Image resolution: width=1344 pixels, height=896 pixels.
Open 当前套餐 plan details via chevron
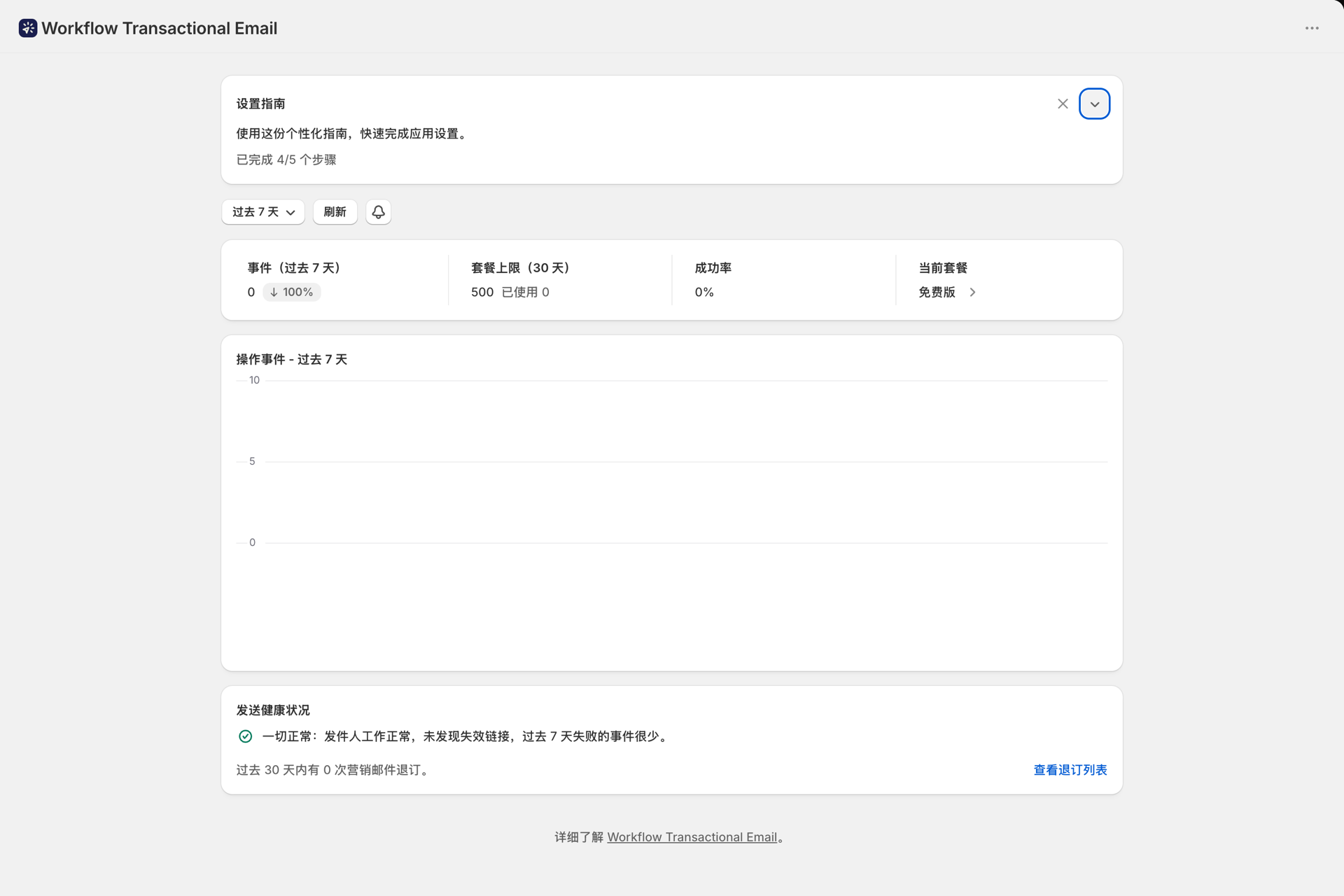(972, 292)
